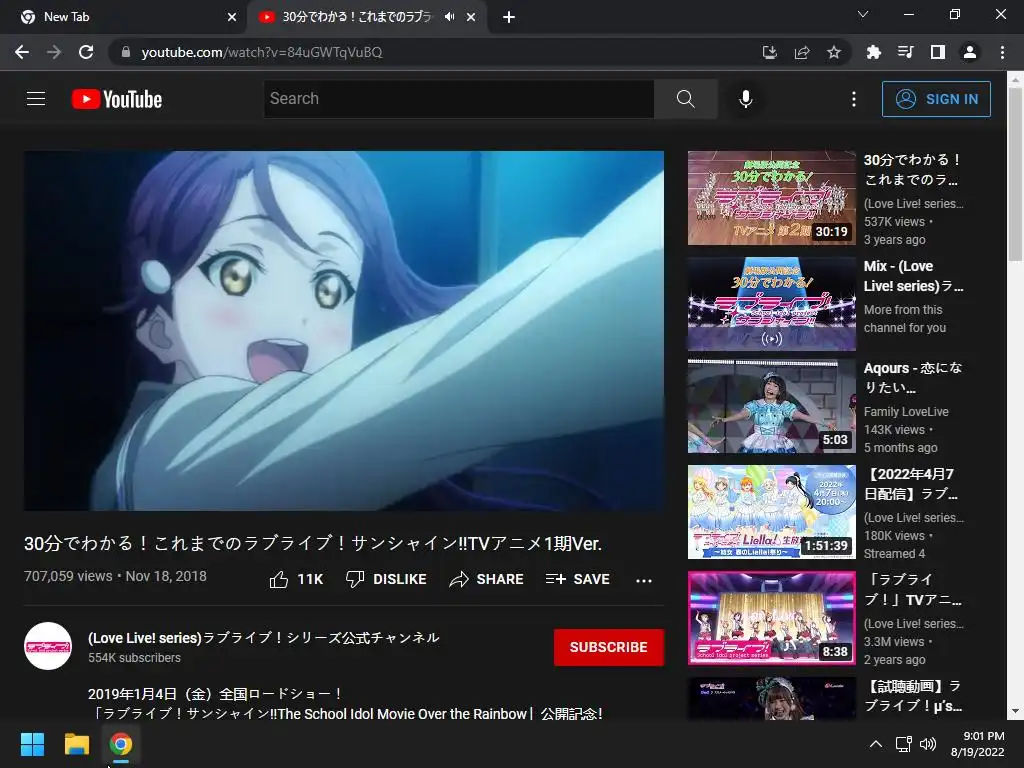The width and height of the screenshot is (1024, 768).
Task: Close the New Tab tab
Action: tap(232, 17)
